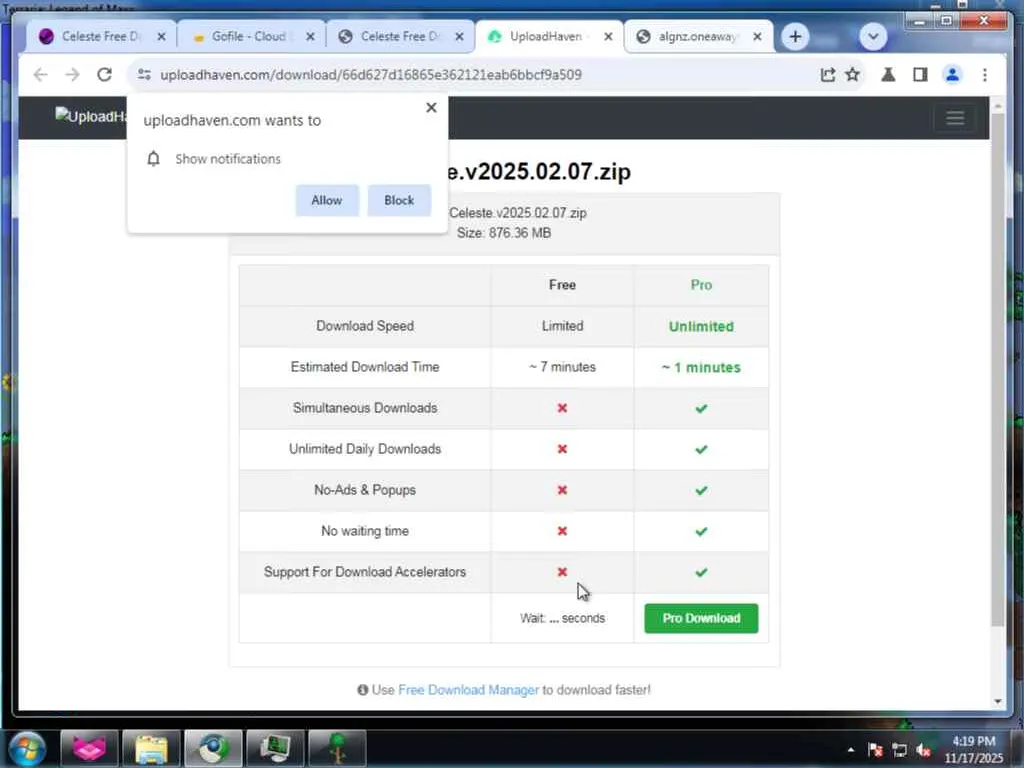The image size is (1024, 768).
Task: Close the algnz.oneaway tab
Action: coord(757,37)
